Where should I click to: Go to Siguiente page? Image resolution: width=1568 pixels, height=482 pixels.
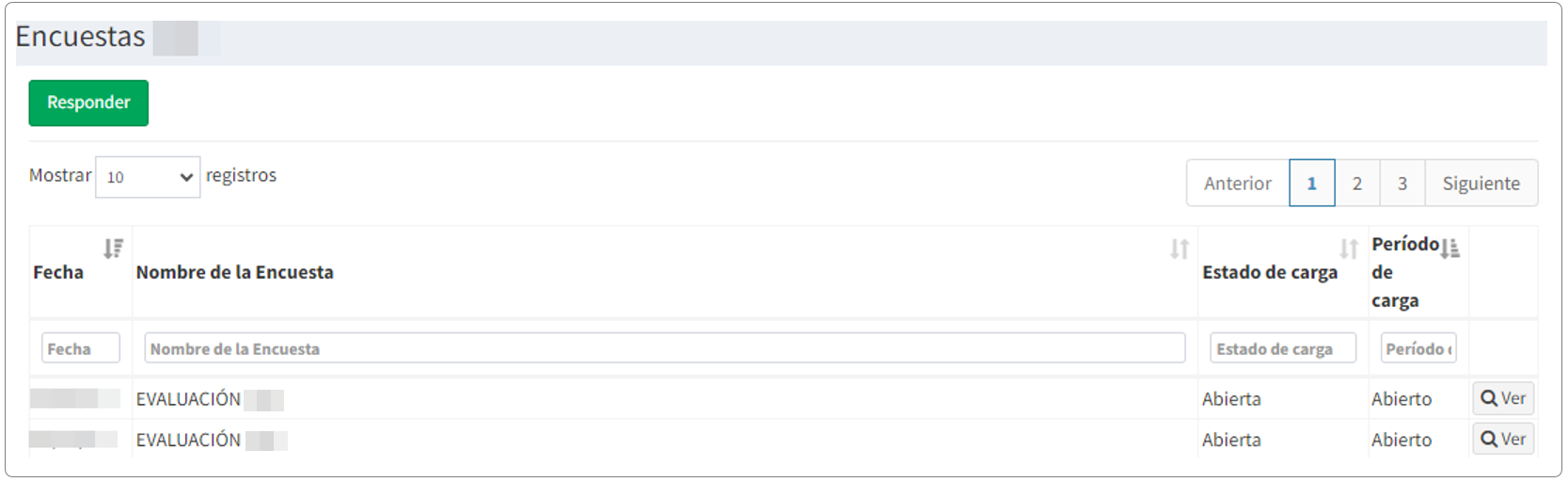pos(1481,184)
